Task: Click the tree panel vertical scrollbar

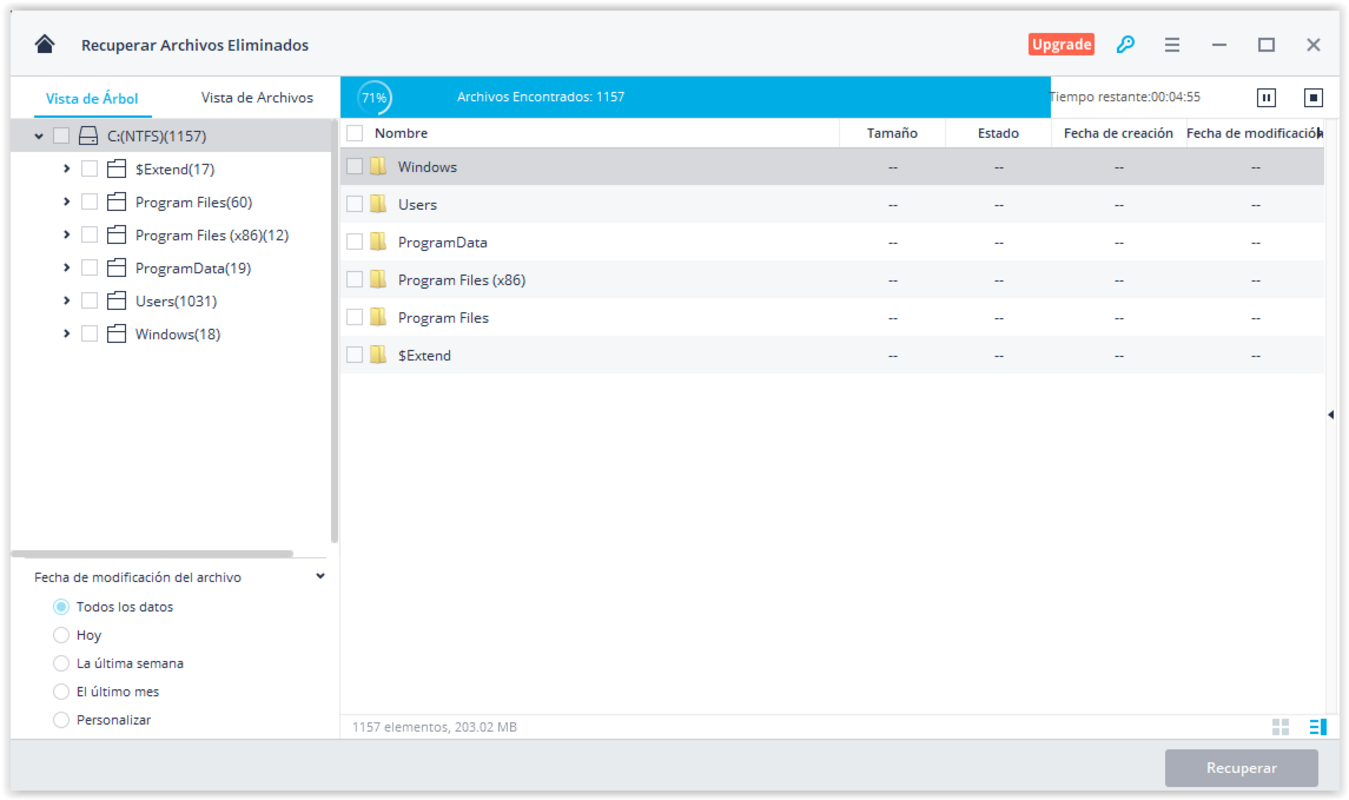Action: [x=334, y=330]
